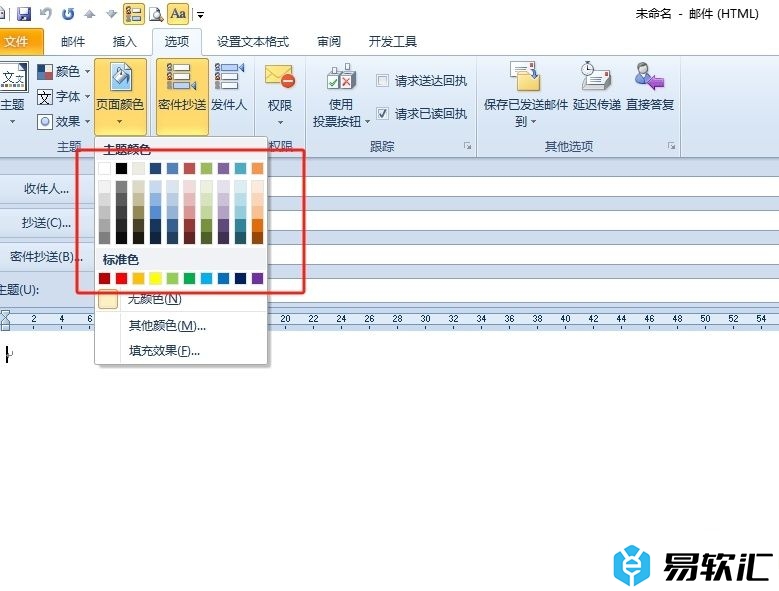
Task: Toggle the 密件抄送 Bcc field button
Action: point(182,96)
